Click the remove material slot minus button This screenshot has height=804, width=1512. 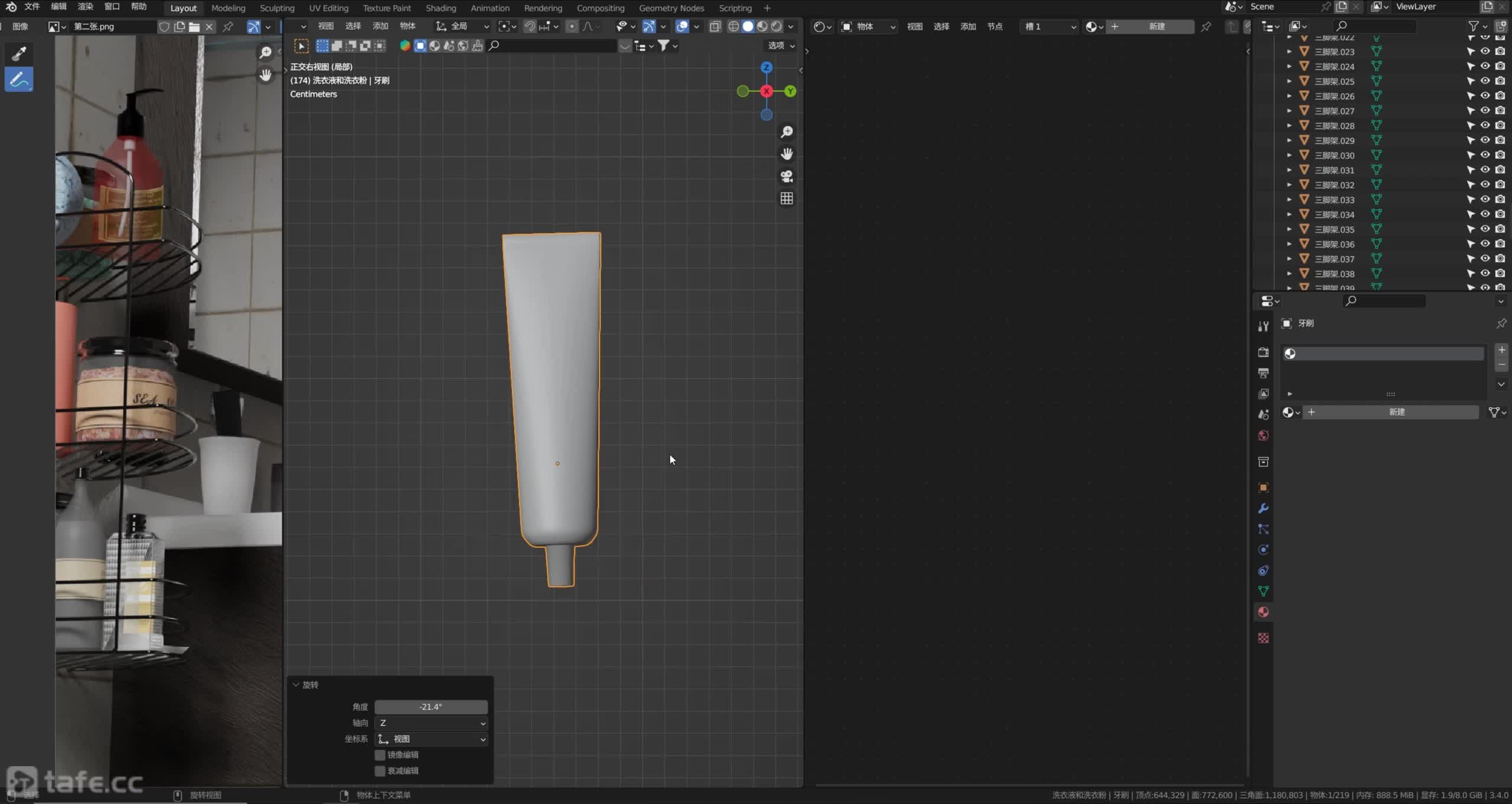(1501, 365)
